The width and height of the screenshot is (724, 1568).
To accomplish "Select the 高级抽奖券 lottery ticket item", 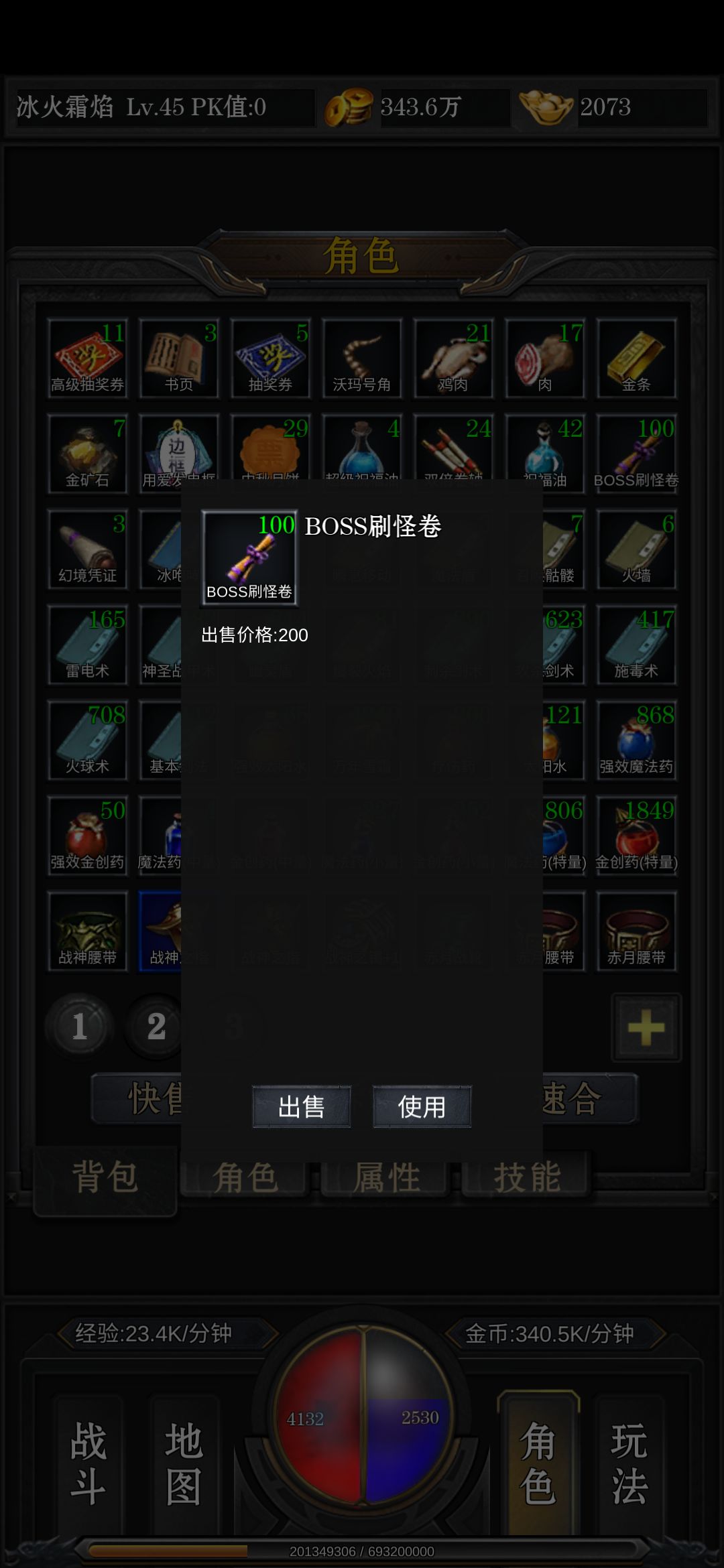I will coord(87,358).
